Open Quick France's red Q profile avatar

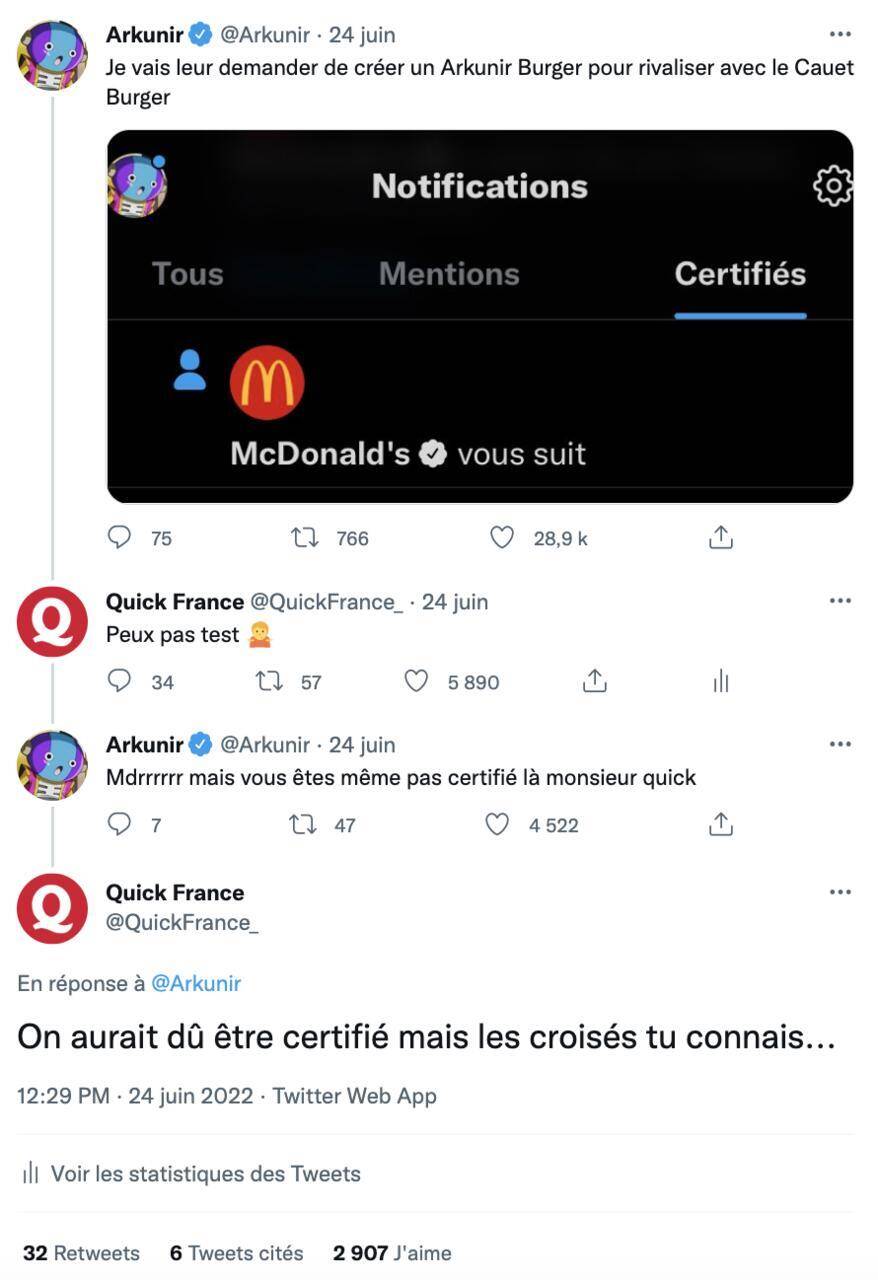click(52, 908)
